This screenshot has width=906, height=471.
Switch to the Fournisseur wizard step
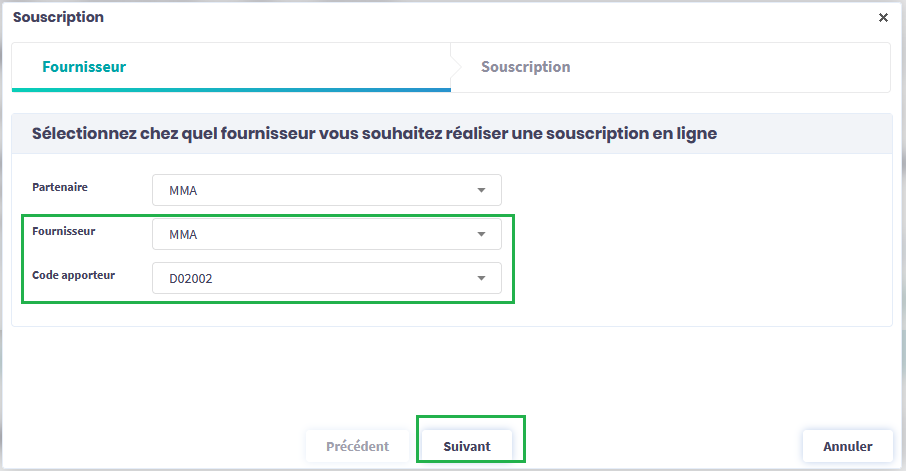84,67
